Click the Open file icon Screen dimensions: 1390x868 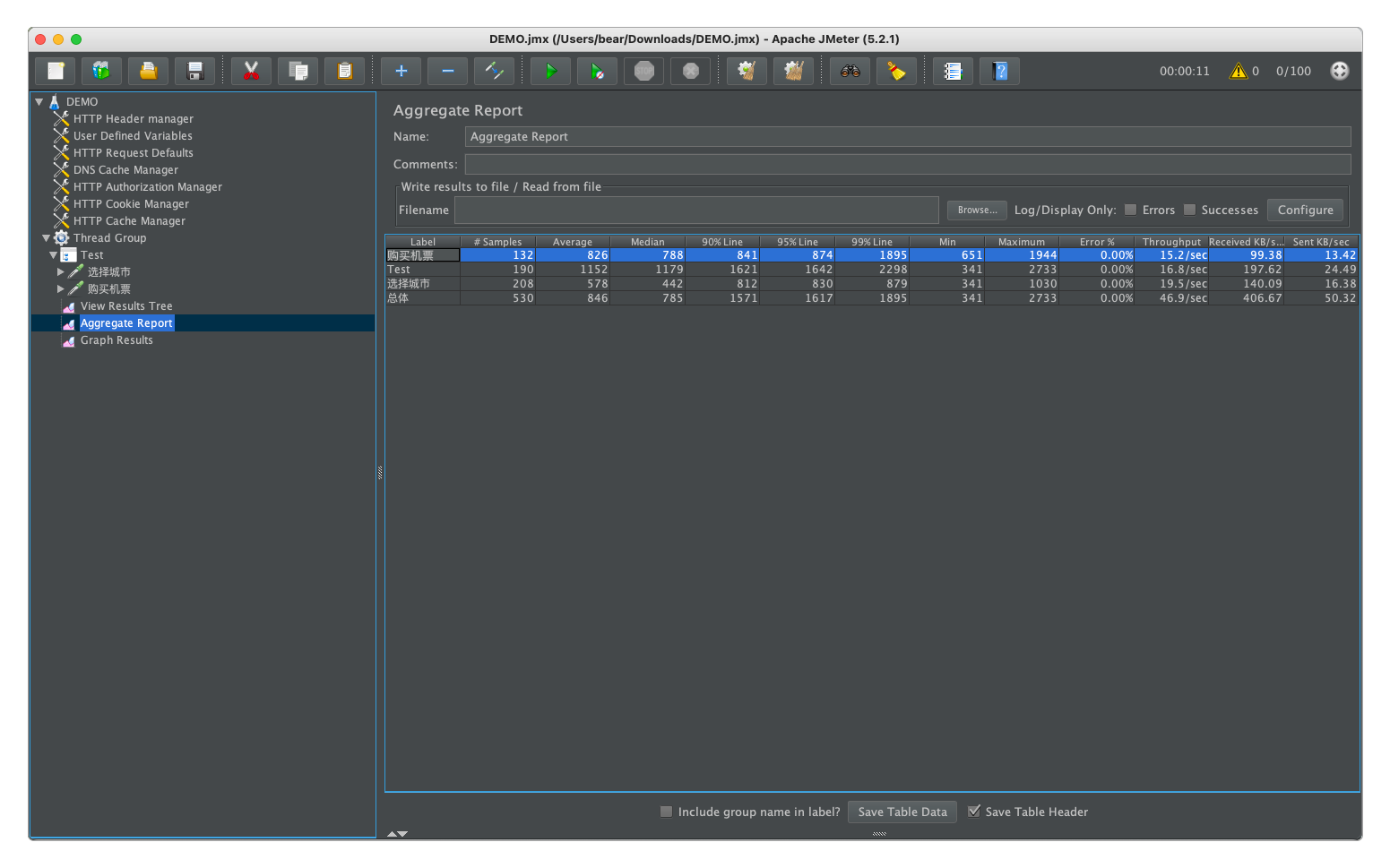coord(149,71)
